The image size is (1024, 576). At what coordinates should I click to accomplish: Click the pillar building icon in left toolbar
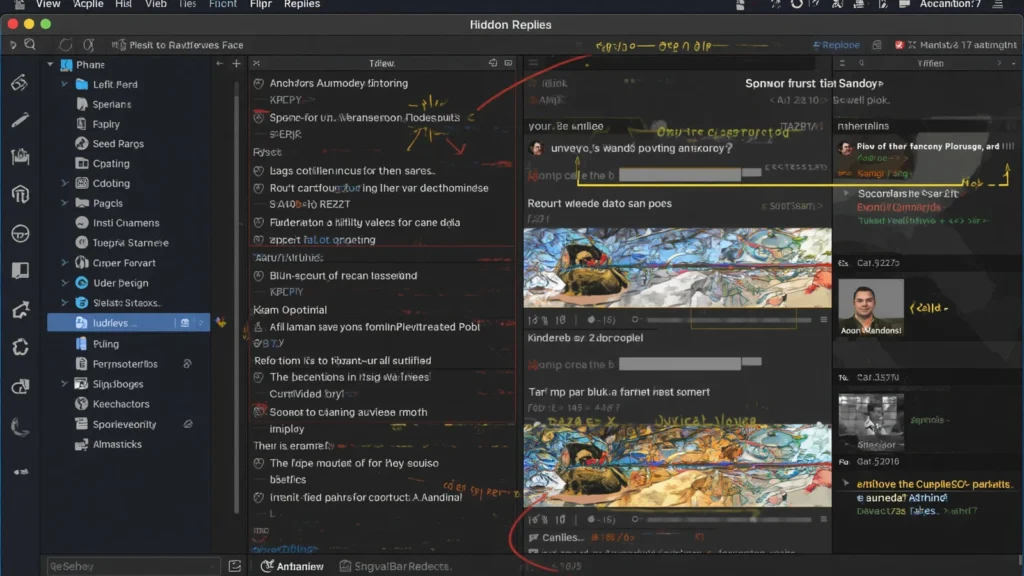(x=20, y=194)
